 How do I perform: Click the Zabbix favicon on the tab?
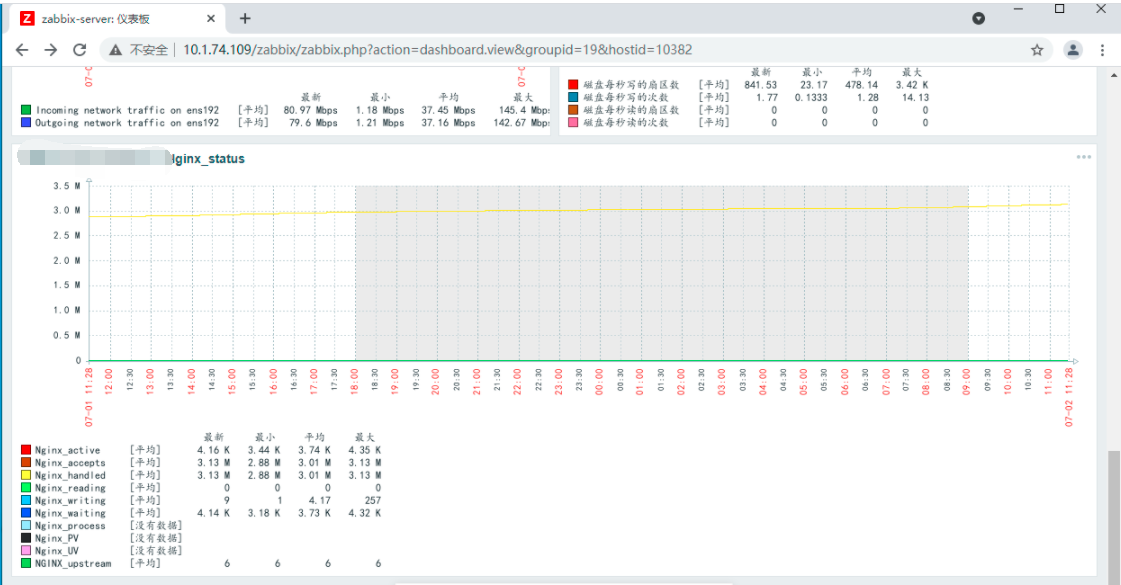(x=26, y=19)
